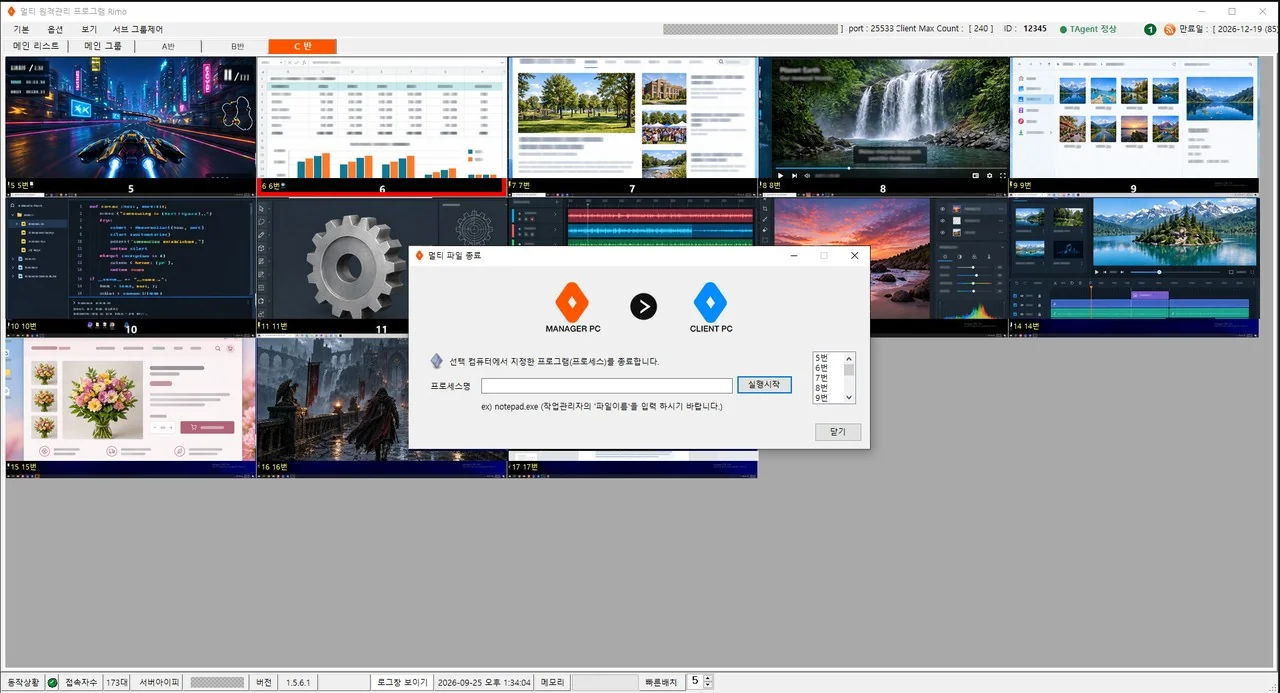Click the 빠른배치 label in status bar
The image size is (1280, 693).
[x=662, y=682]
